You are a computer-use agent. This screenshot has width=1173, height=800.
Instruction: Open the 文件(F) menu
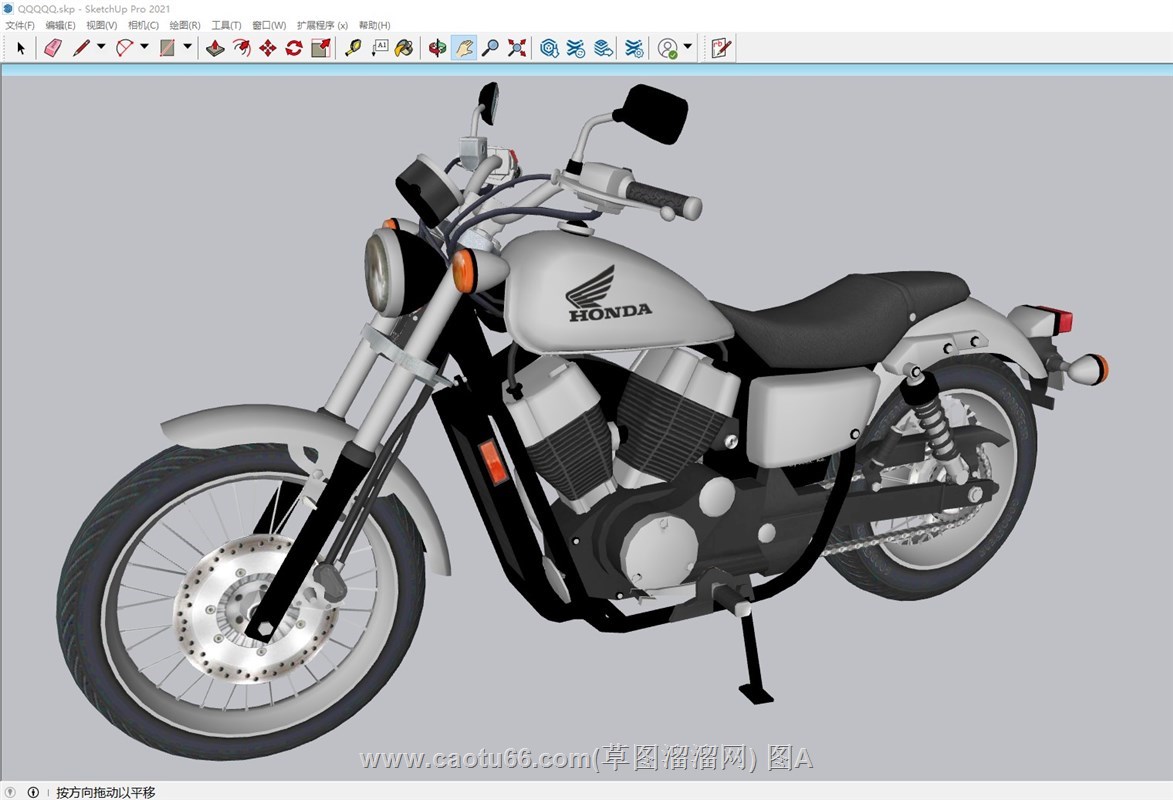[x=20, y=25]
